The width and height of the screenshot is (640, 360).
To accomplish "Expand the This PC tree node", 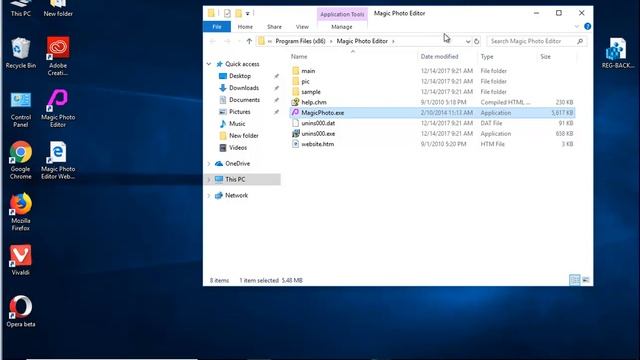I will coord(209,180).
